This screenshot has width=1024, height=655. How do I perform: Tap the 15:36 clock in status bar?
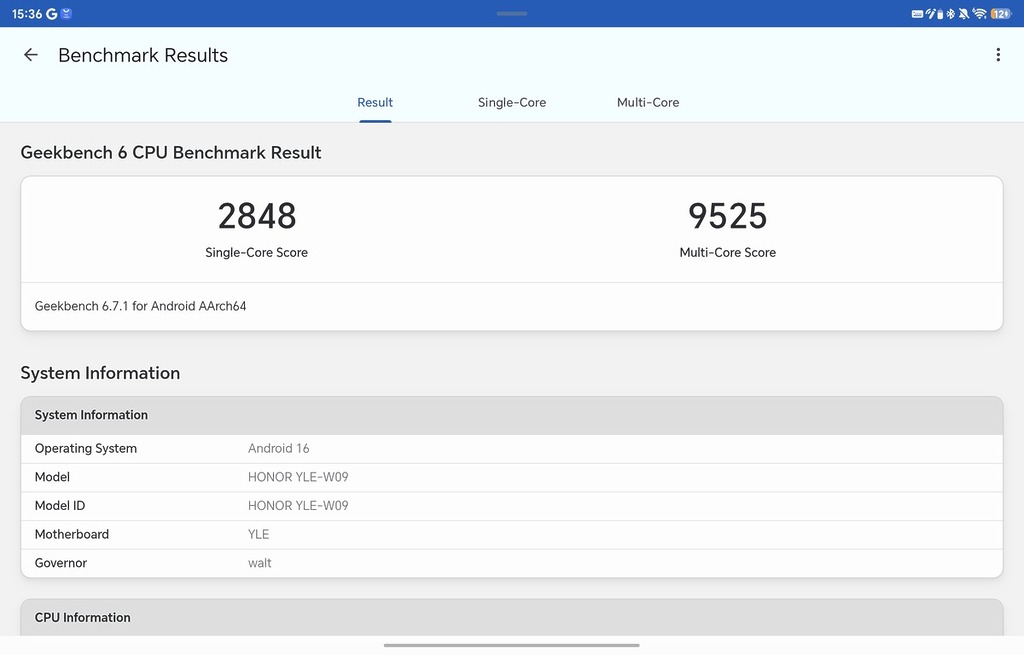[27, 14]
